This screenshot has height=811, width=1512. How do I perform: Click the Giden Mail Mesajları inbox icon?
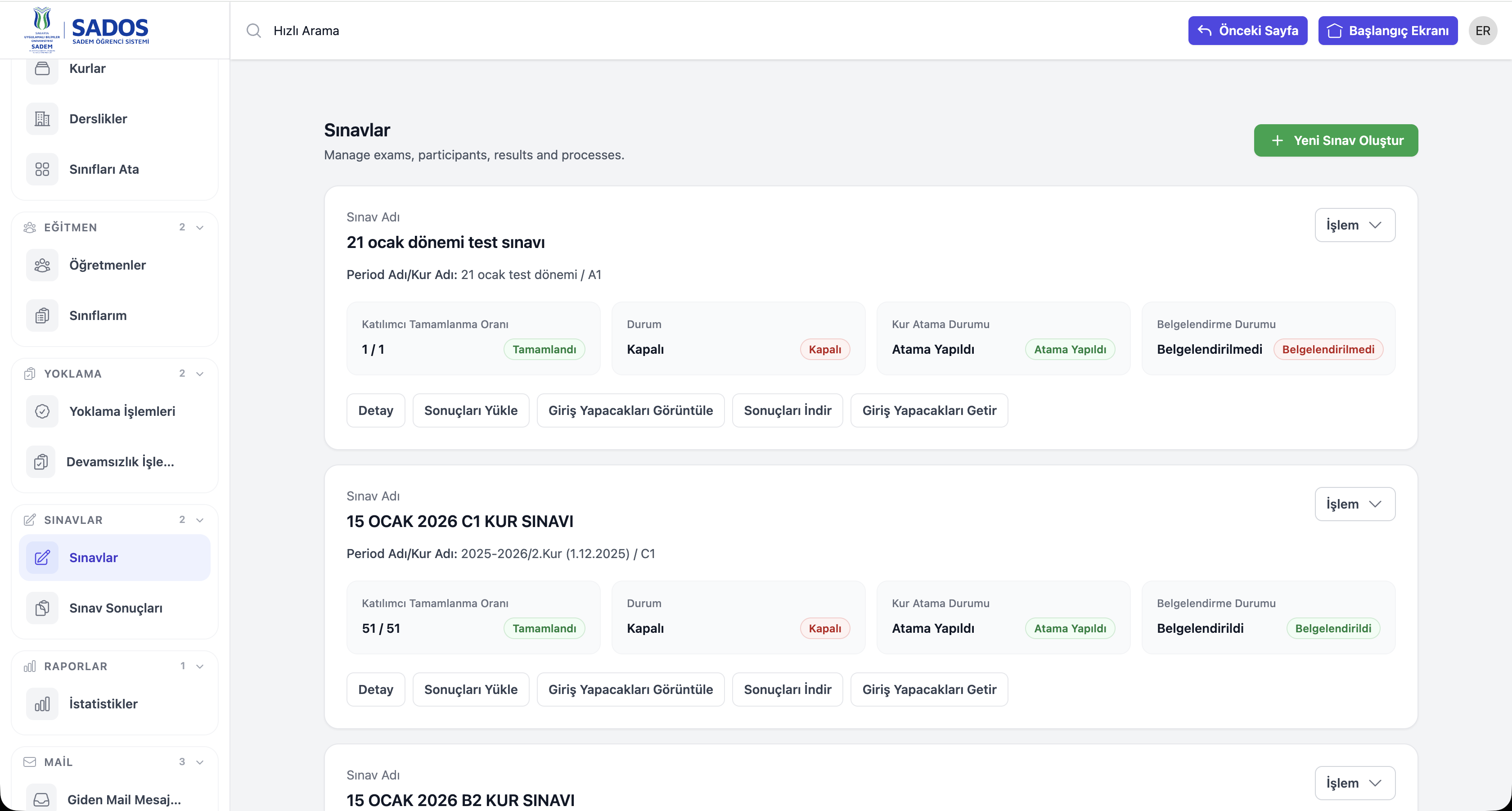(42, 799)
